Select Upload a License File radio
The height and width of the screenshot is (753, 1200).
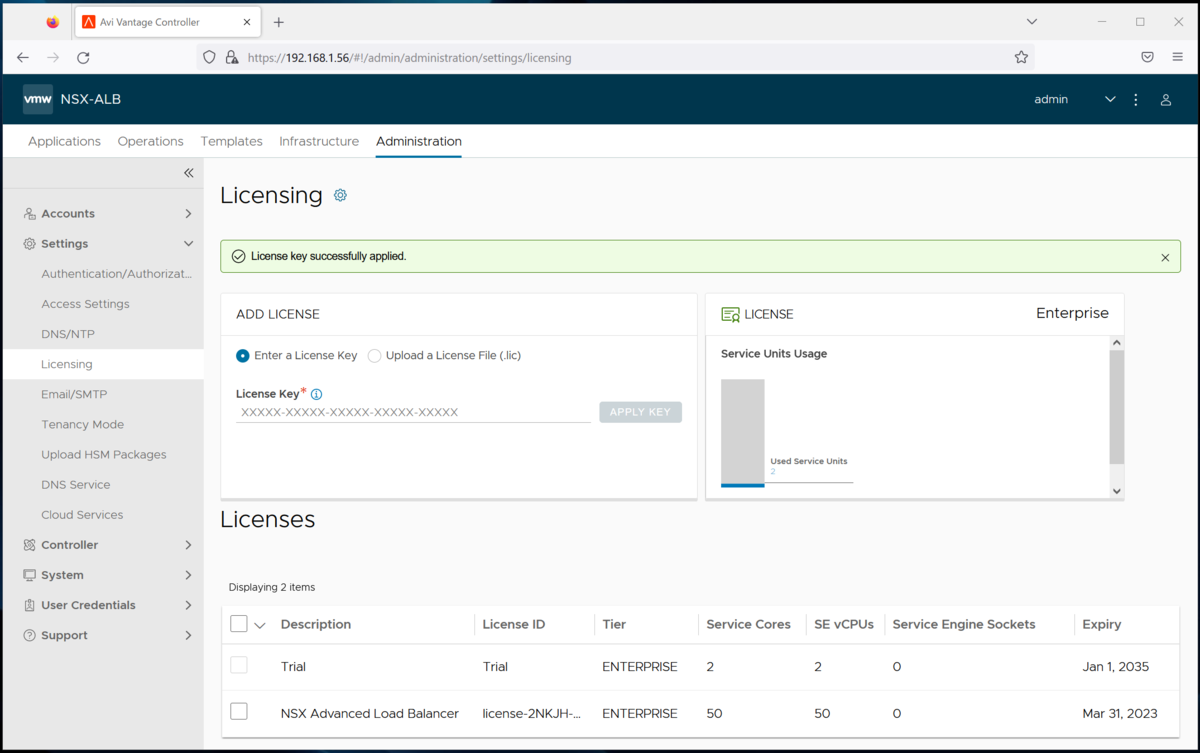click(x=374, y=356)
